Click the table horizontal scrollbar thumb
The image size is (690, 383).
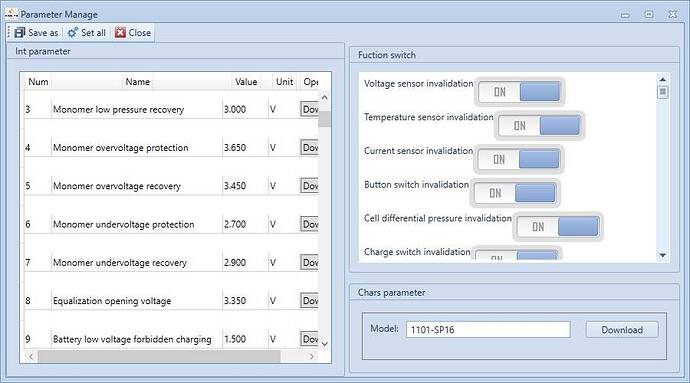(159, 356)
